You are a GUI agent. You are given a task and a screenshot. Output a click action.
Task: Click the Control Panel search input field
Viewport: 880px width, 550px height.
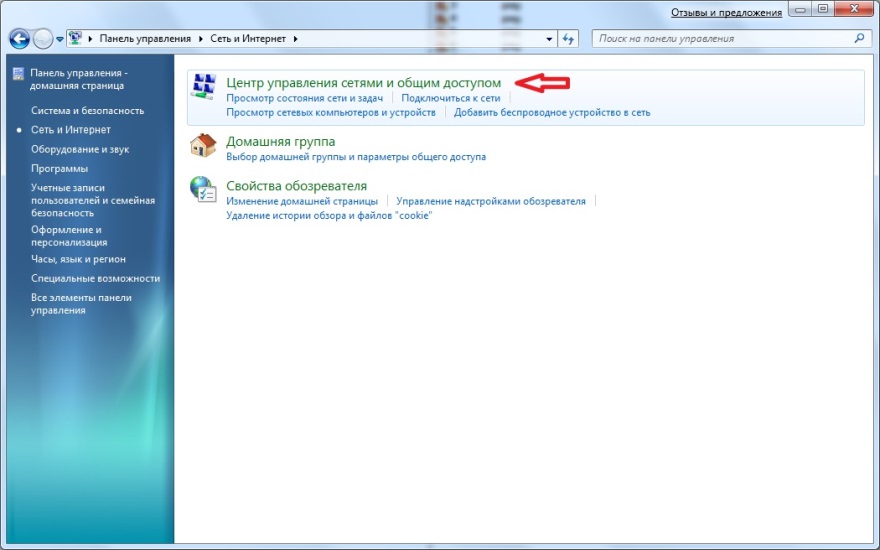tap(722, 39)
